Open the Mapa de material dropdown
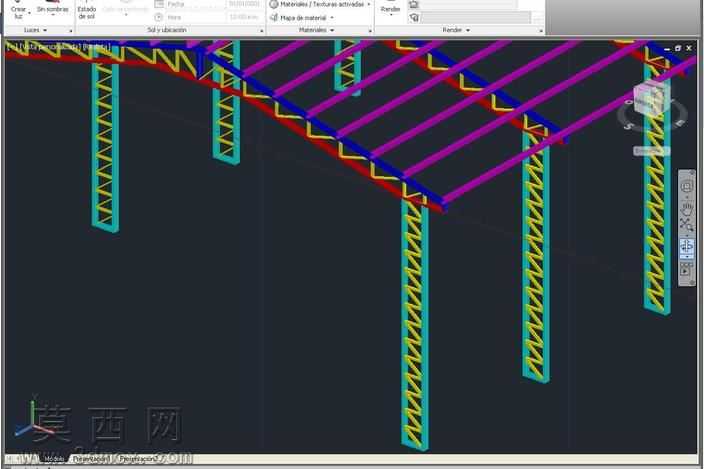Image resolution: width=704 pixels, height=469 pixels. tap(332, 18)
